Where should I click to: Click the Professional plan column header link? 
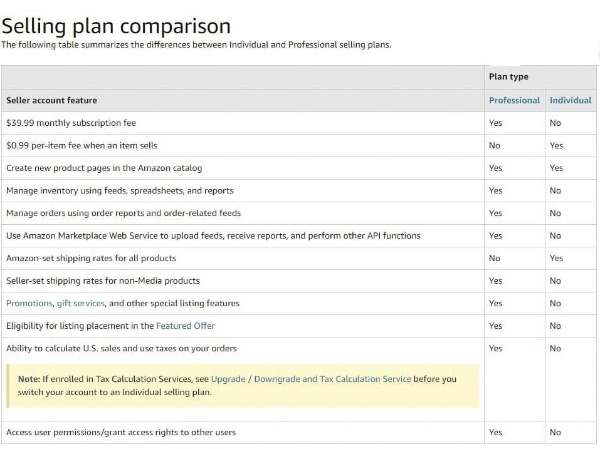(514, 100)
